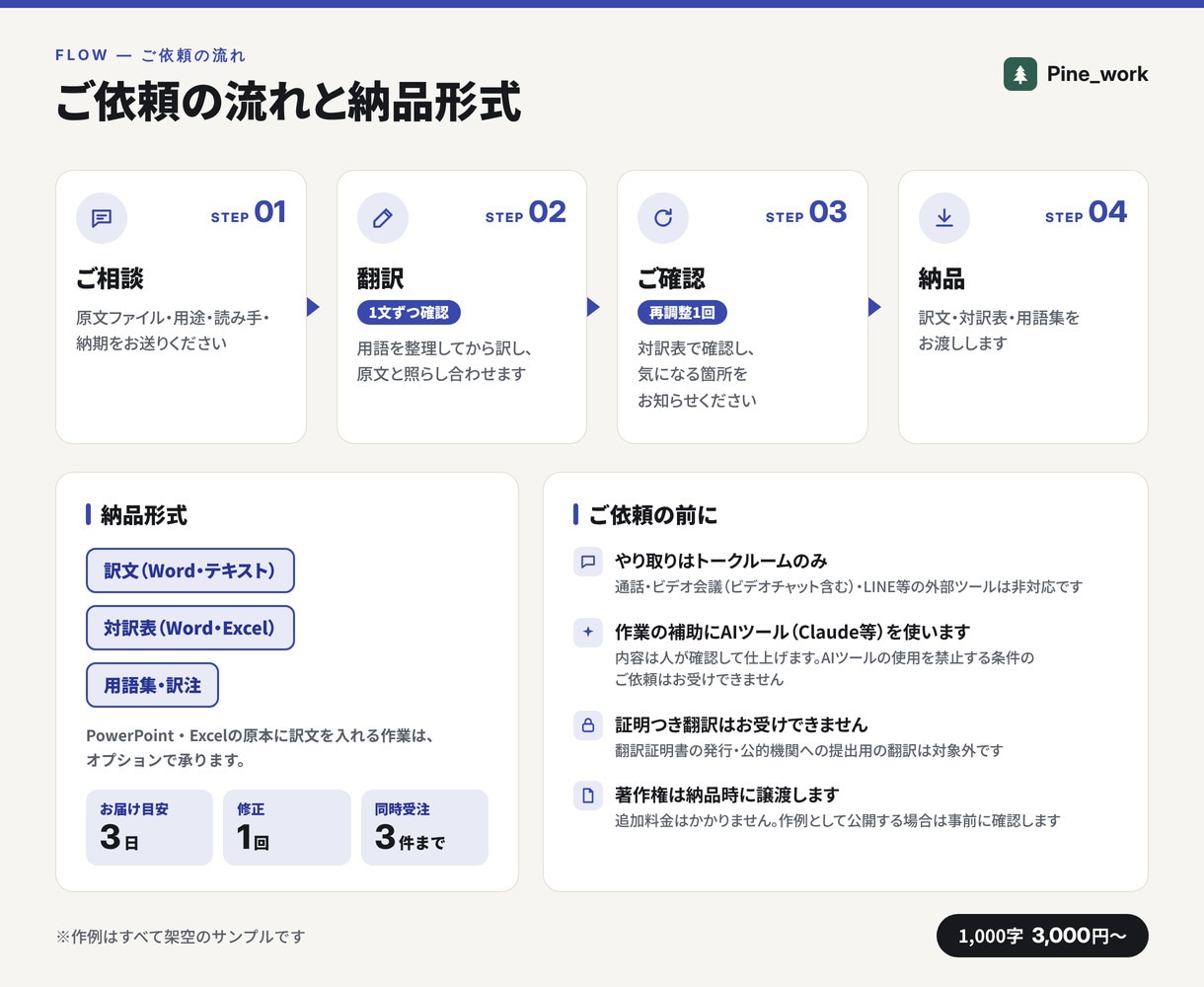Click the ご依頼の前に section heading
The height and width of the screenshot is (987, 1204).
pos(653,515)
